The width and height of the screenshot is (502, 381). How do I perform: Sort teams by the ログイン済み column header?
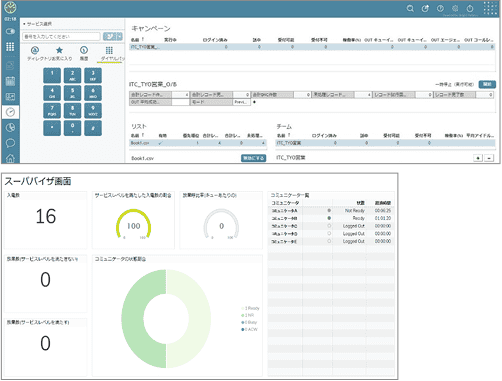click(324, 136)
